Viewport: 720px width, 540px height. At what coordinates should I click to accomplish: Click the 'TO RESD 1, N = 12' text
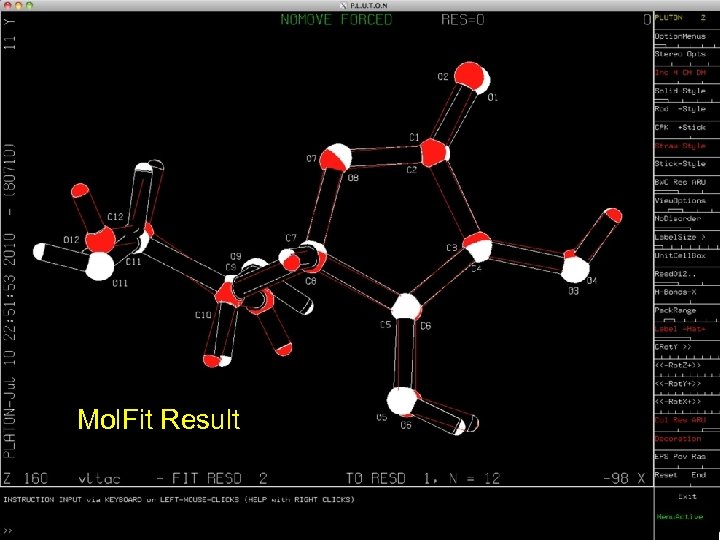[x=422, y=478]
